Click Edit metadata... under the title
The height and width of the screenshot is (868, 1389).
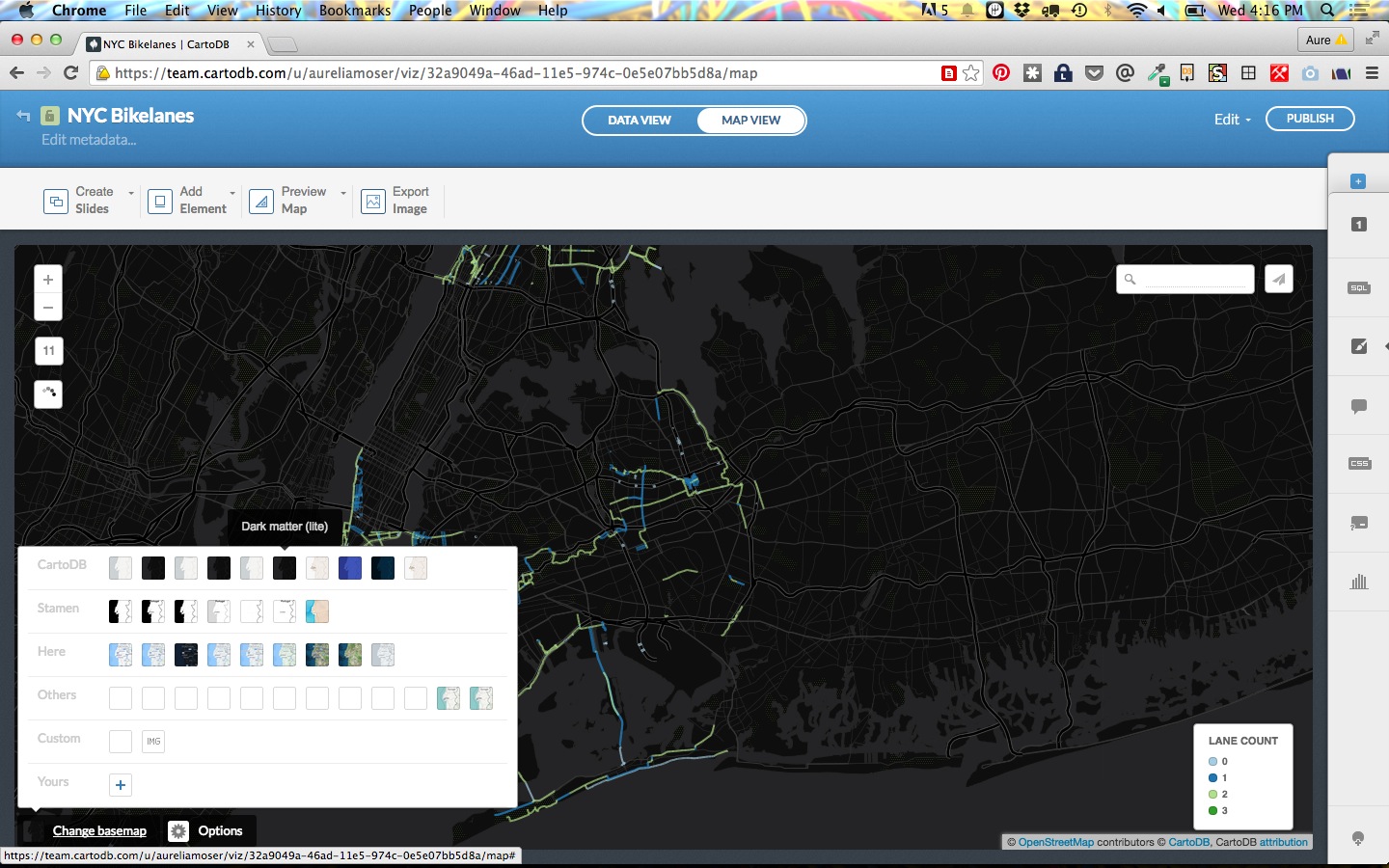point(89,140)
